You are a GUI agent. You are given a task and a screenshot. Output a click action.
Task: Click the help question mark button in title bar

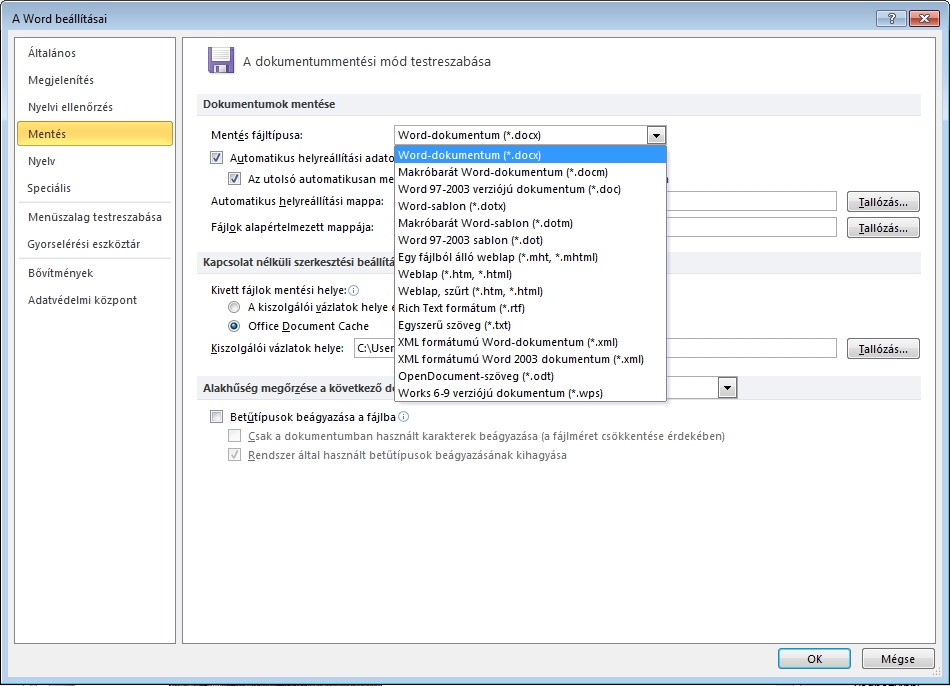coord(891,18)
